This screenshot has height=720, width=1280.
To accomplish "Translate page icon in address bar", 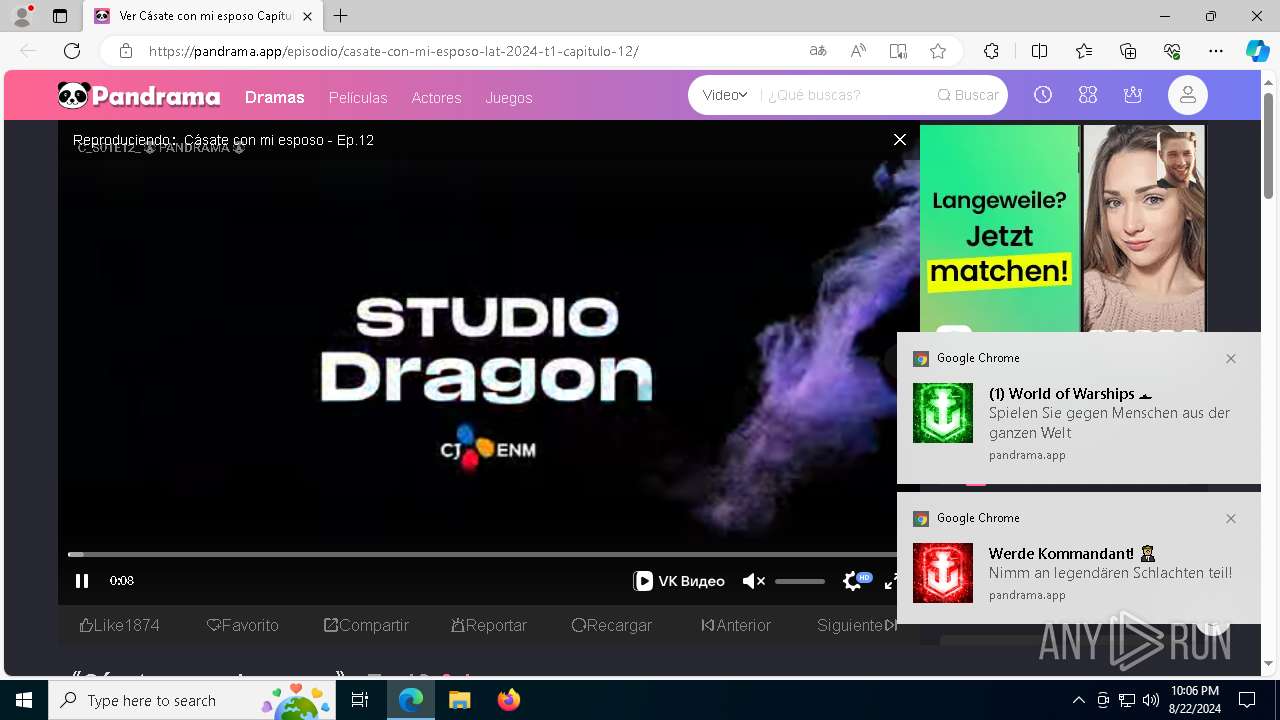I will point(818,51).
